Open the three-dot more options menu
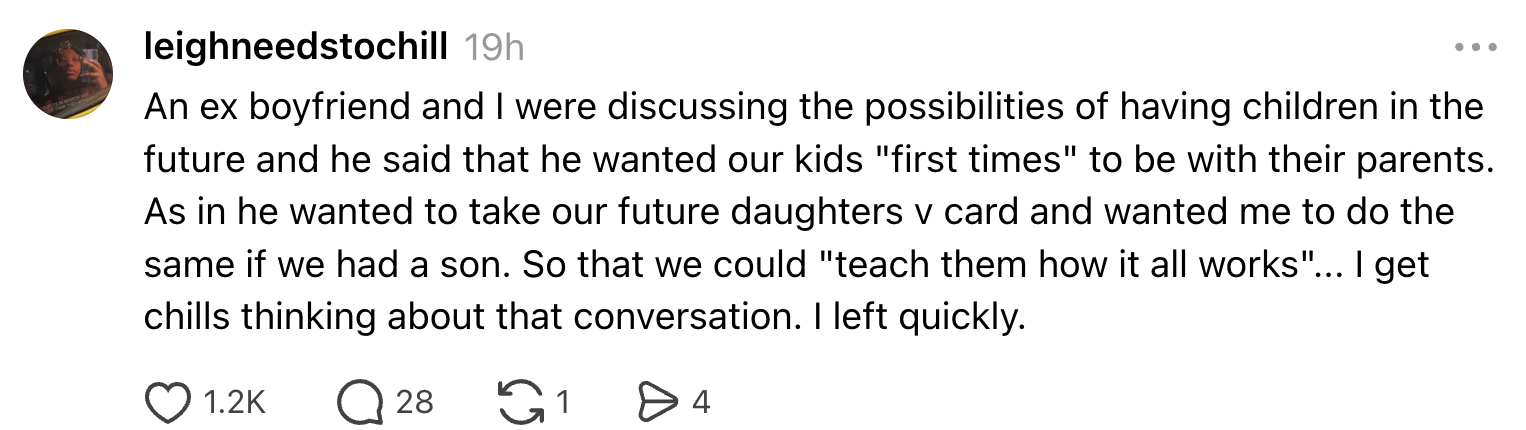This screenshot has width=1526, height=430. tap(1476, 47)
